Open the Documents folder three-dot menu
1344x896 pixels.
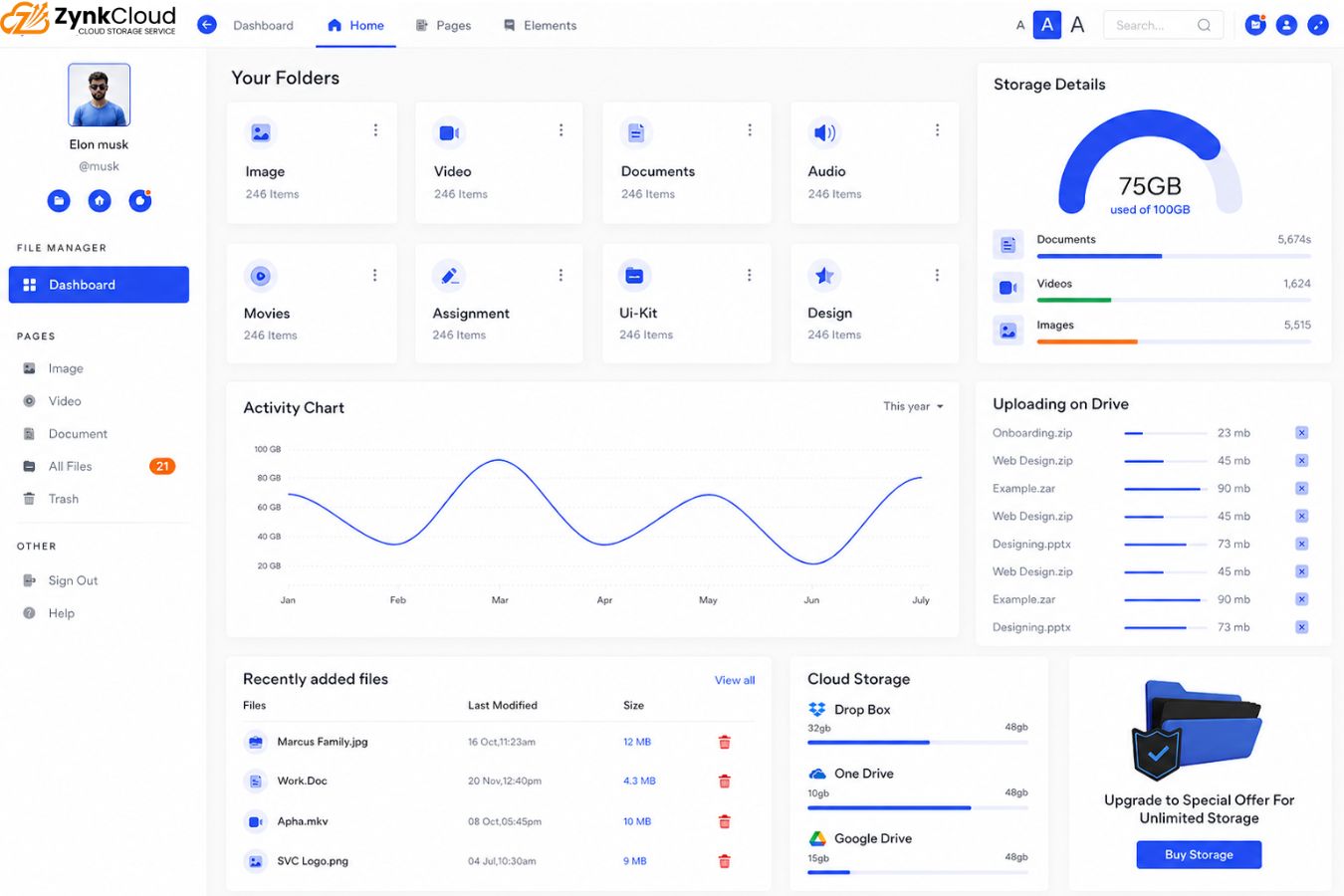click(750, 130)
